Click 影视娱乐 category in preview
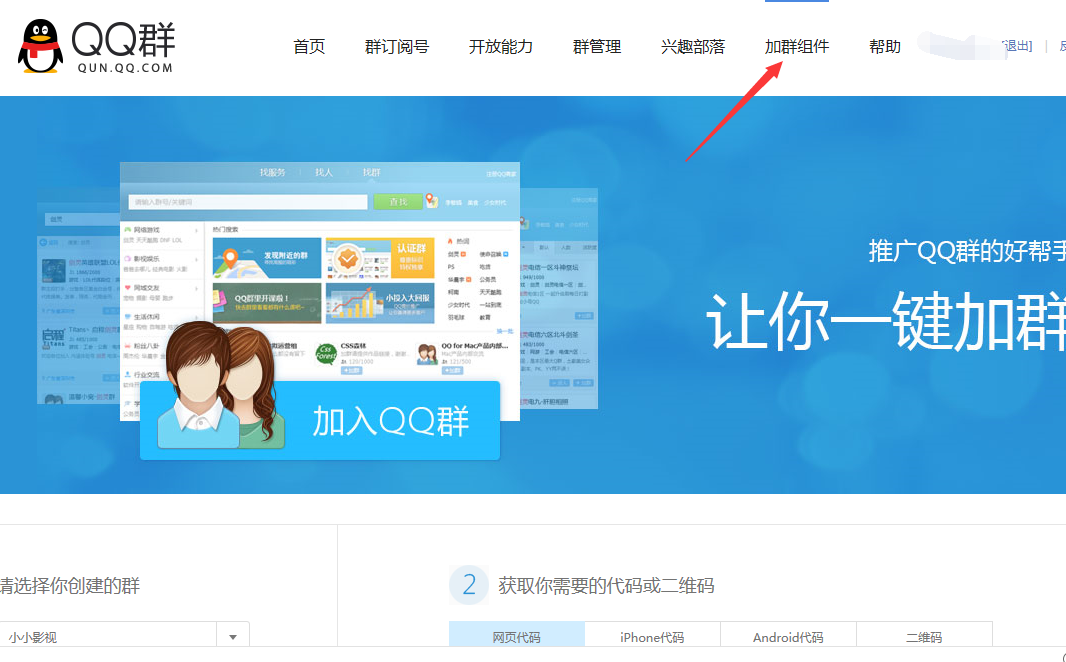The height and width of the screenshot is (662, 1066). pyautogui.click(x=146, y=259)
